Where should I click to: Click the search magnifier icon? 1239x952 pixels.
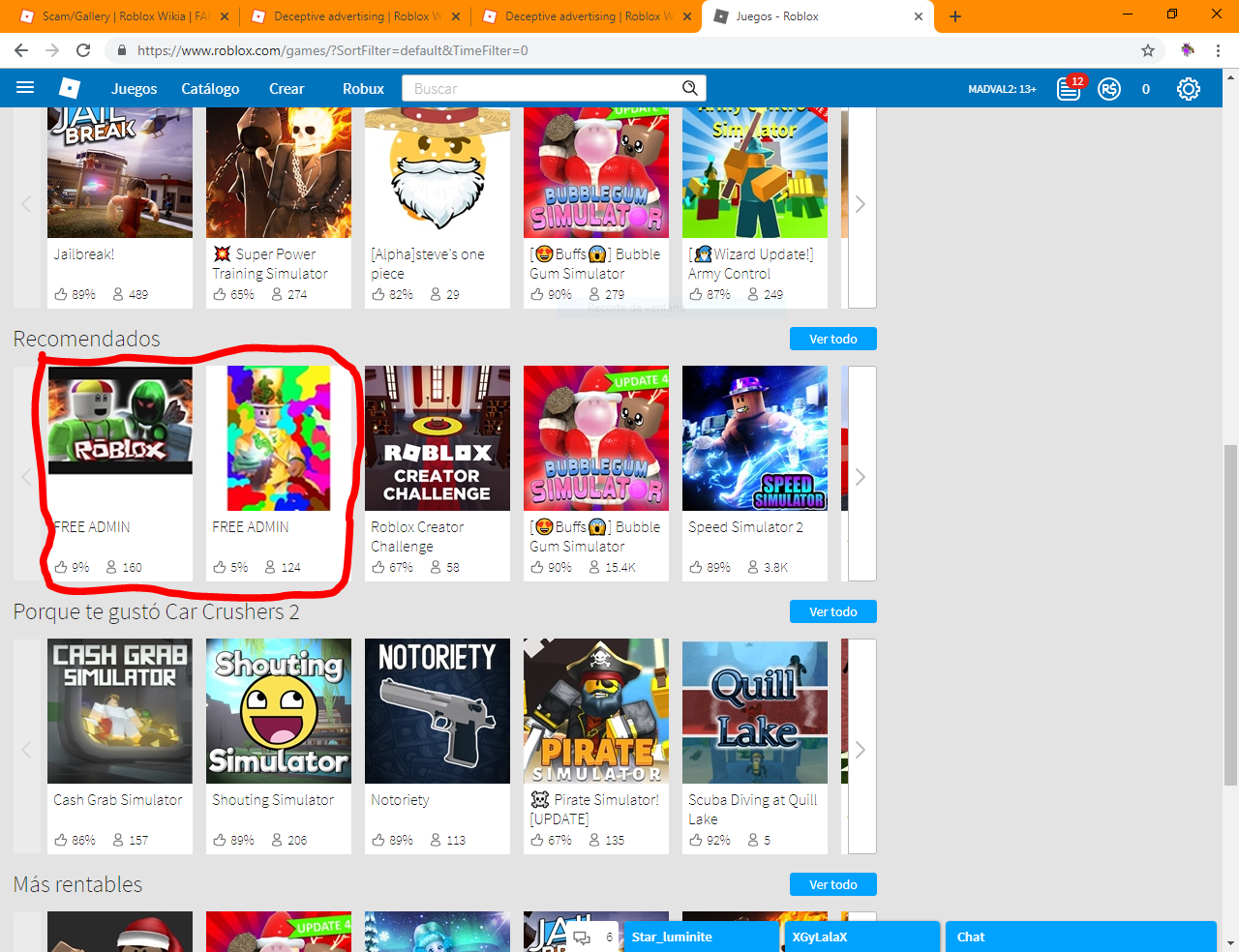(689, 88)
